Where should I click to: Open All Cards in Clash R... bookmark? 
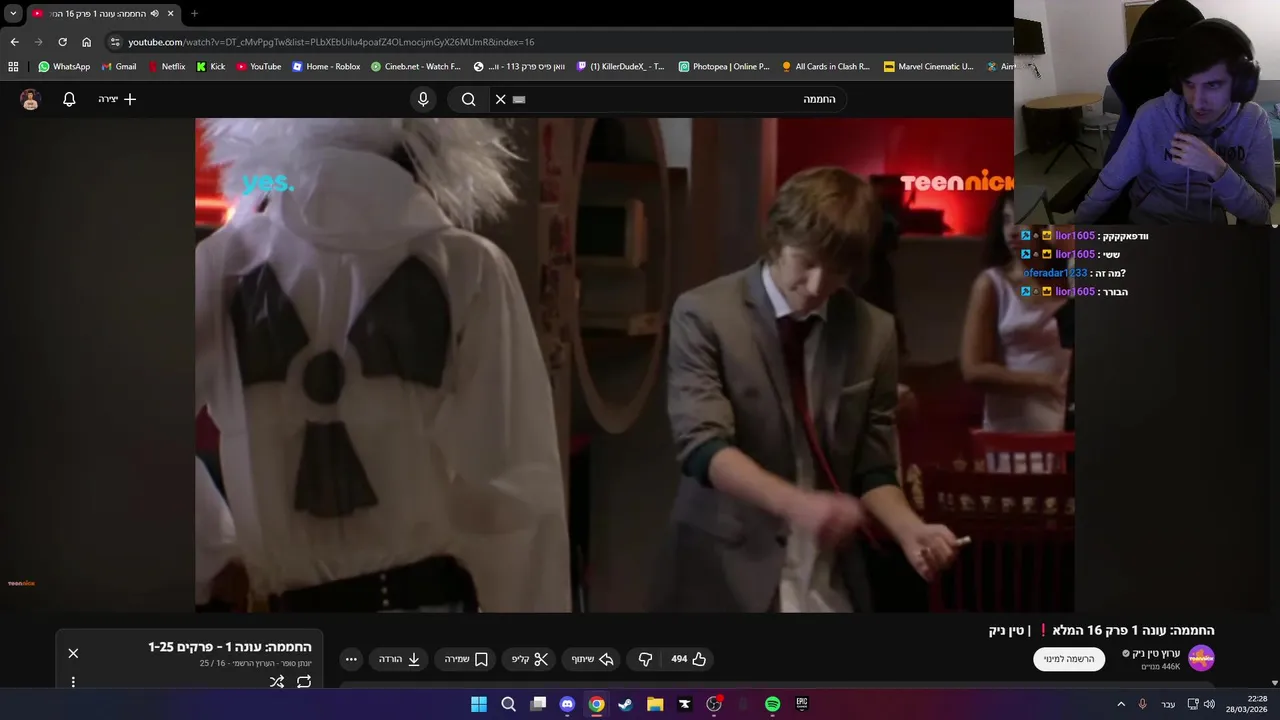pyautogui.click(x=826, y=67)
